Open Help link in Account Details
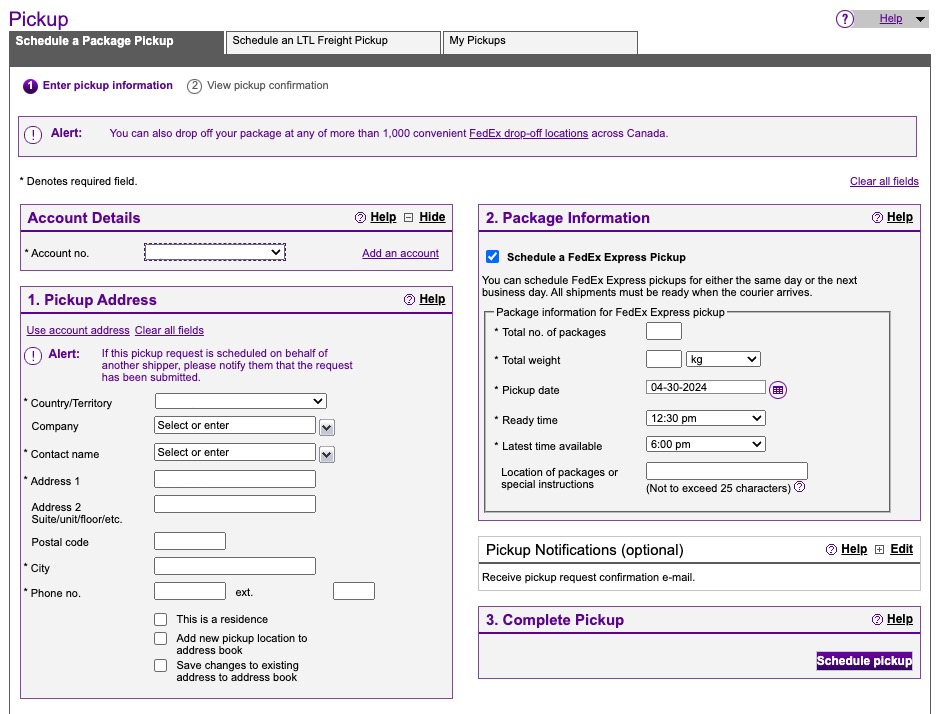The image size is (936, 714). (383, 217)
